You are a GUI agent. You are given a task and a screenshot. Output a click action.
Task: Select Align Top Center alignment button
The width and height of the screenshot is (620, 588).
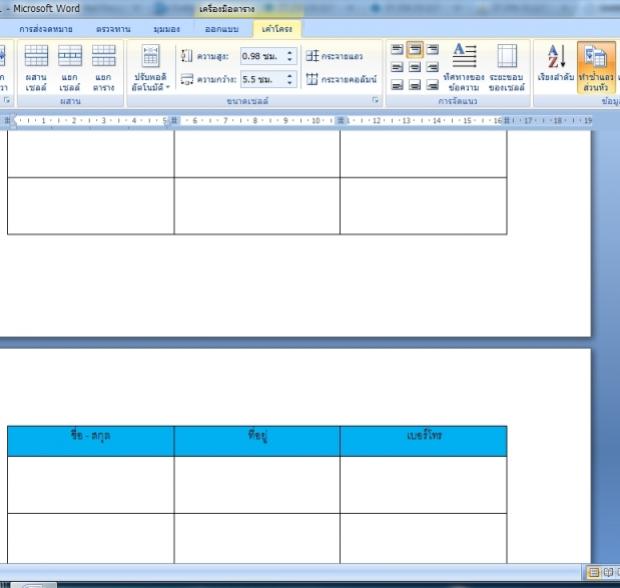tap(412, 49)
